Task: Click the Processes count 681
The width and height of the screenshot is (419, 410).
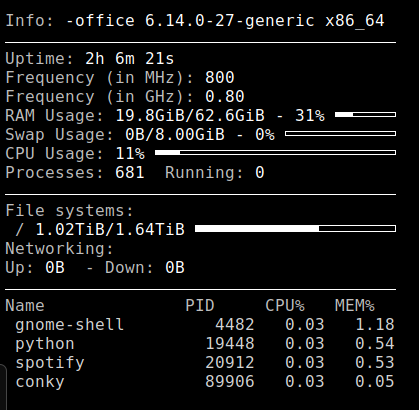Action: tap(130, 173)
